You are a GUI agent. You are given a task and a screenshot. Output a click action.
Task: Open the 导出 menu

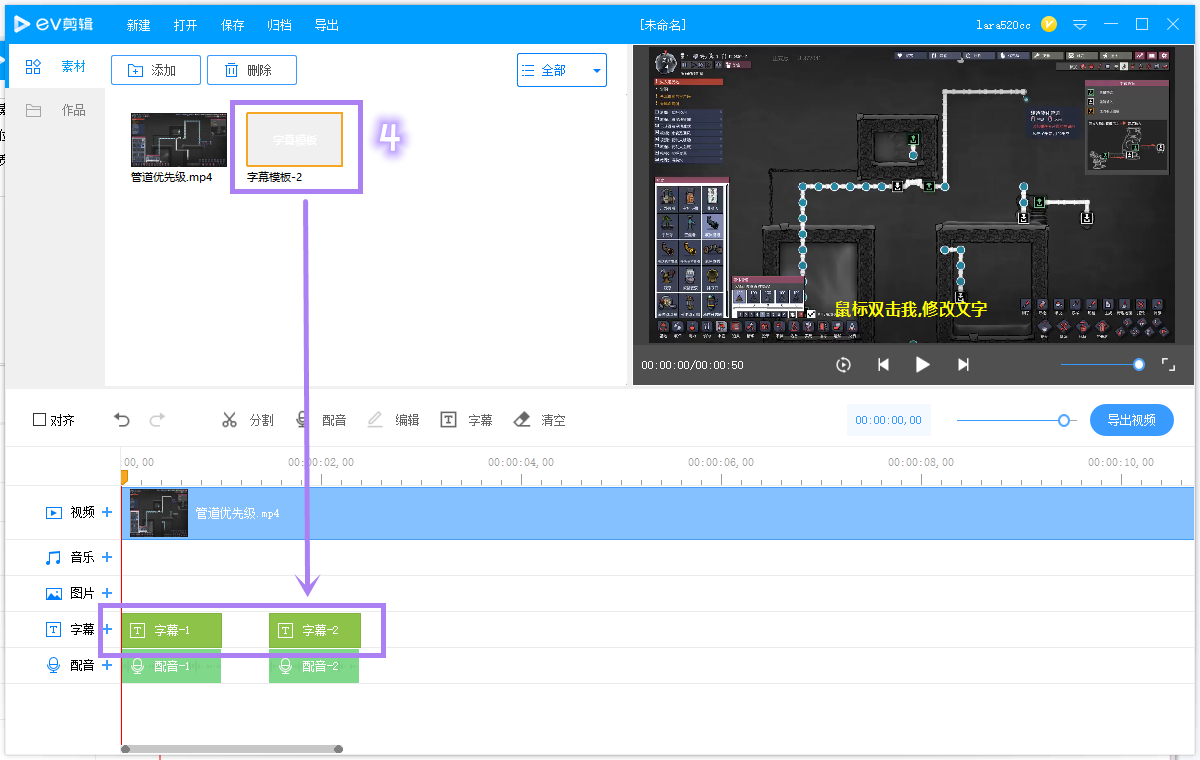326,25
